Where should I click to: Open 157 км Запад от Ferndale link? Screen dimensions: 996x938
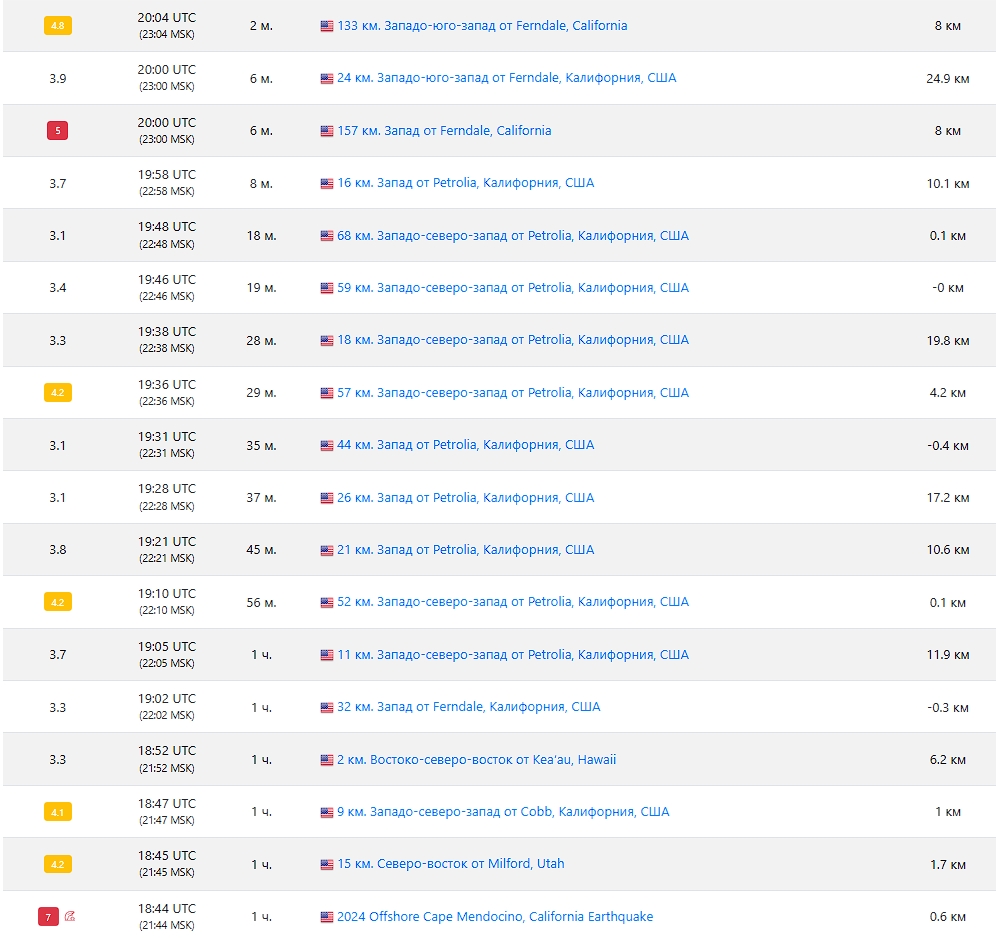tap(444, 131)
